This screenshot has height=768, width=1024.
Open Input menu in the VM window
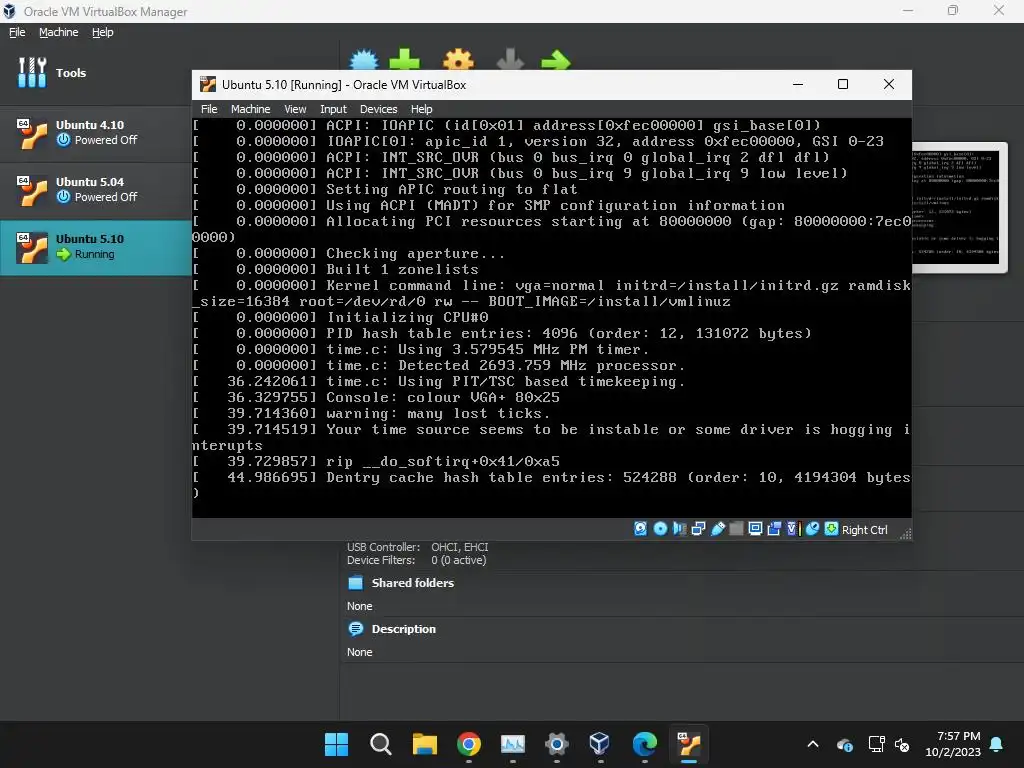tap(333, 109)
